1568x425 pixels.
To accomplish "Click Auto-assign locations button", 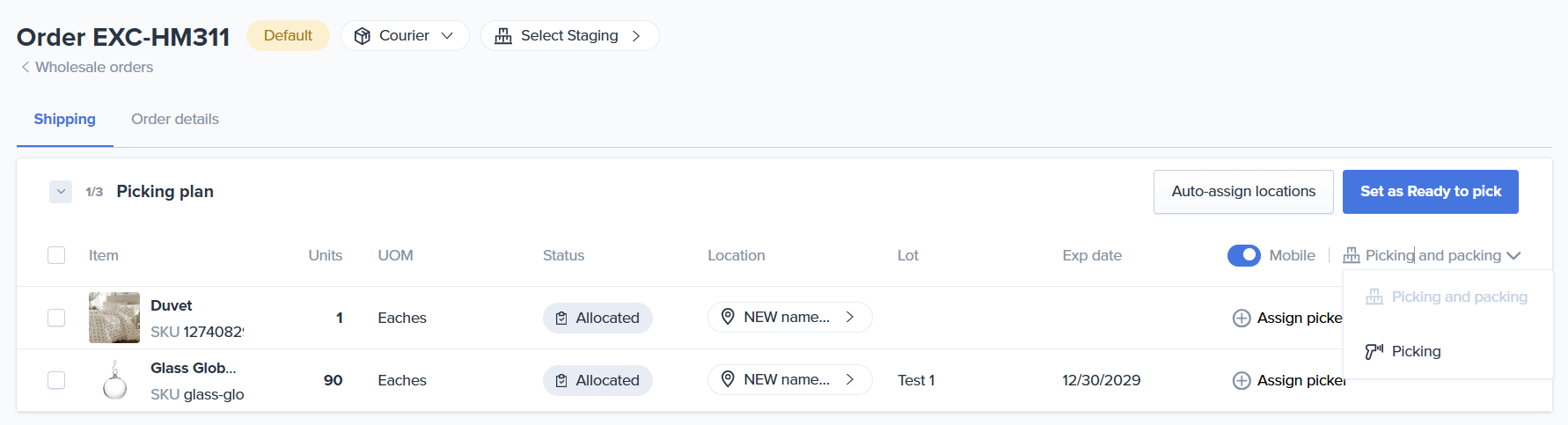I will 1242,192.
